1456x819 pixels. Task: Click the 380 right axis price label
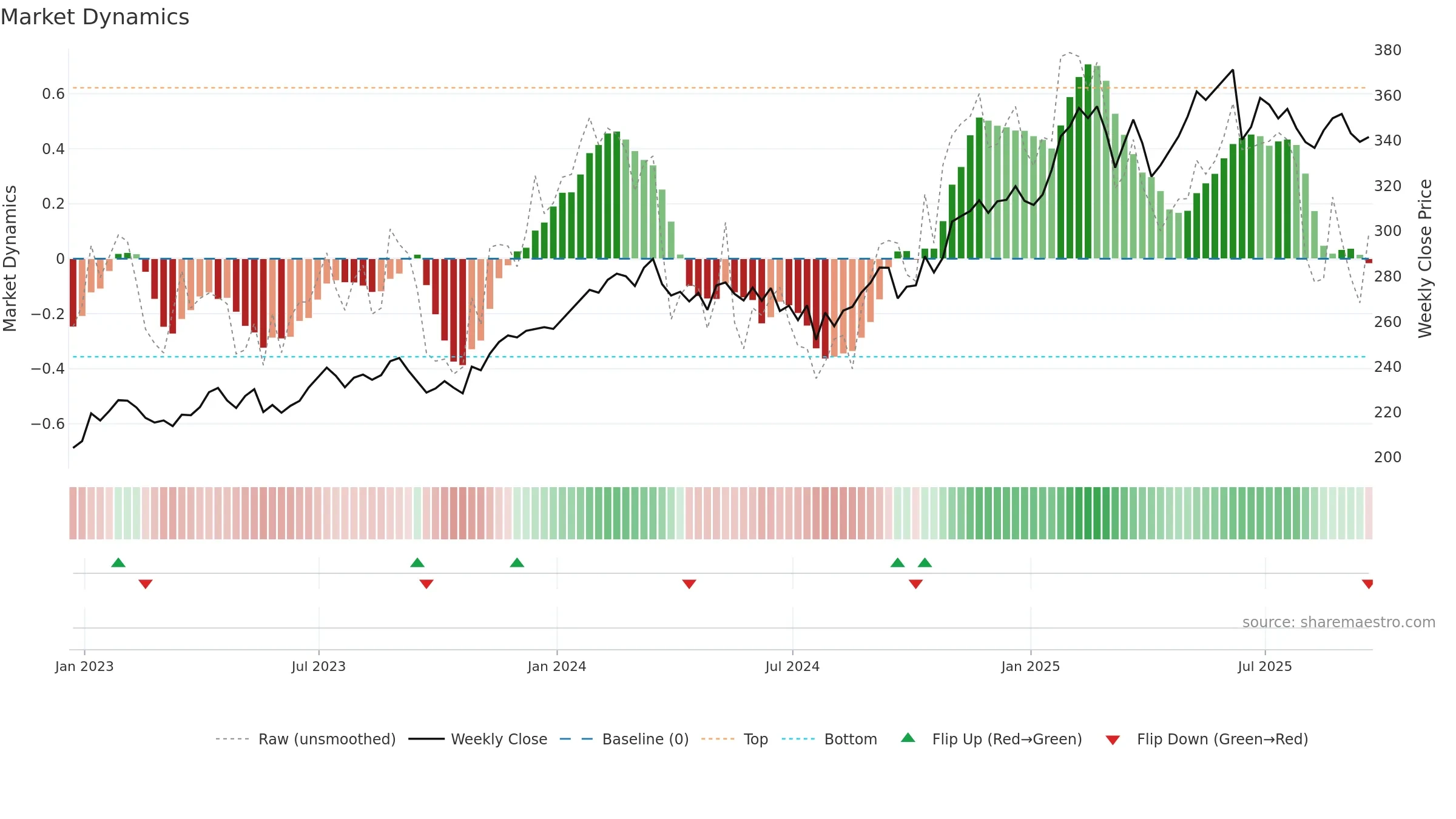click(x=1388, y=50)
